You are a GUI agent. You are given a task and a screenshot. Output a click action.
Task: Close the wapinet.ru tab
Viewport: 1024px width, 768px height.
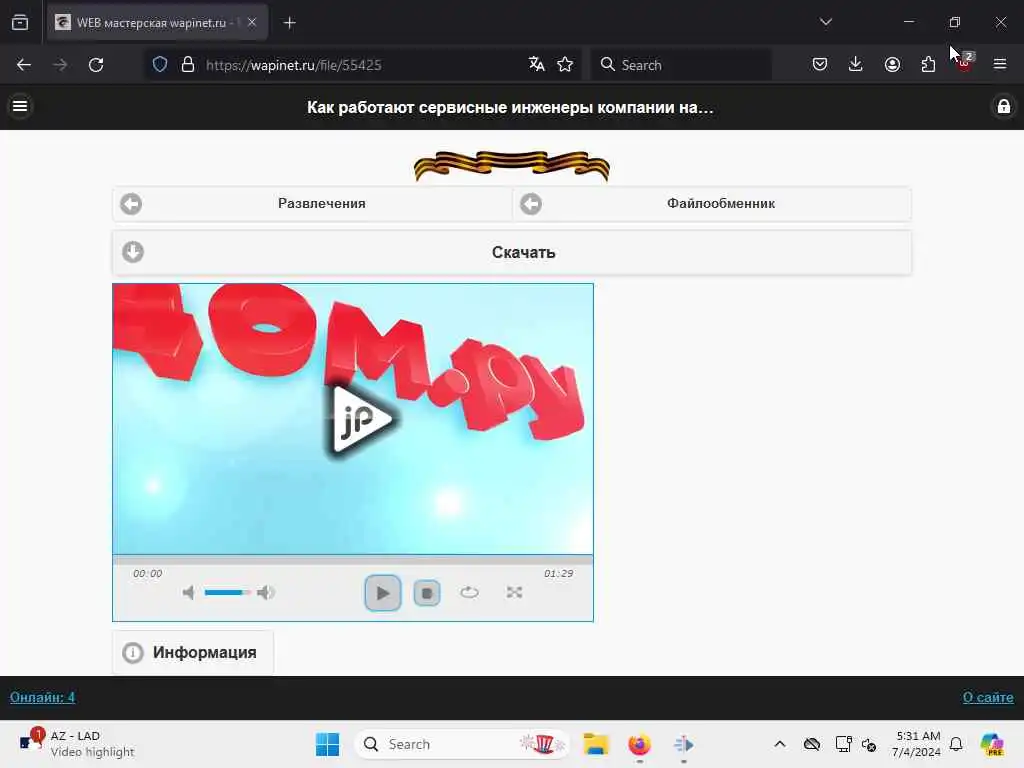coord(252,22)
